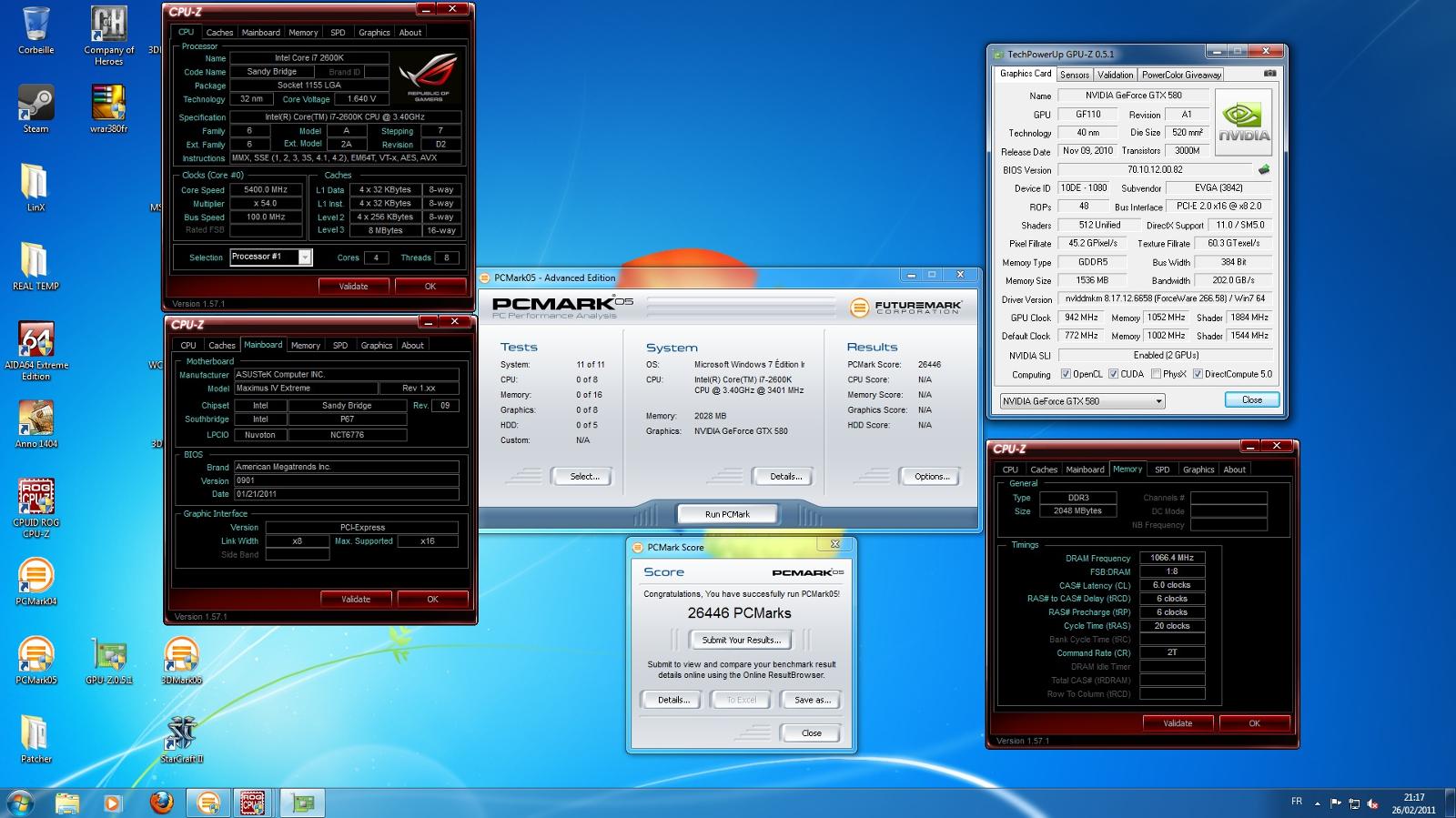1456x818 pixels.
Task: Click Save as button in PCMark Score
Action: tap(812, 700)
